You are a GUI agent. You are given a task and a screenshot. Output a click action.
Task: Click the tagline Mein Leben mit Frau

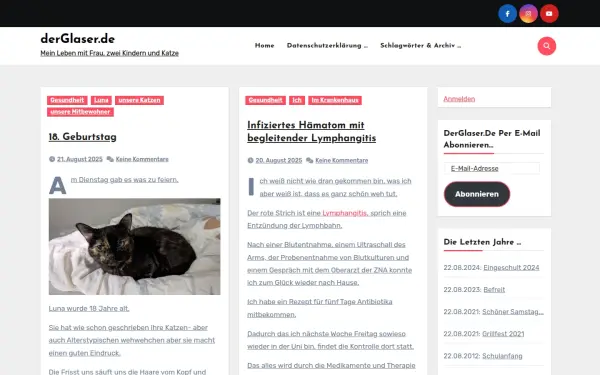pos(109,53)
